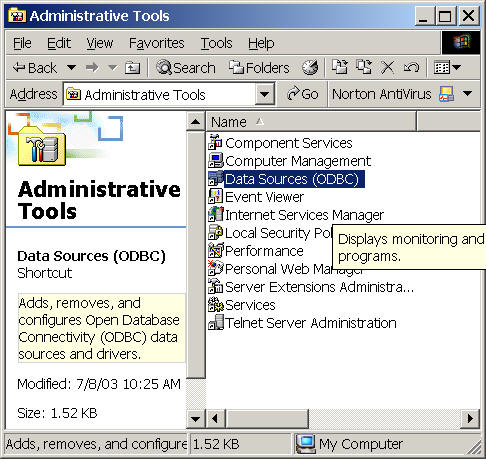Click the Undo toolbar icon

pyautogui.click(x=411, y=68)
